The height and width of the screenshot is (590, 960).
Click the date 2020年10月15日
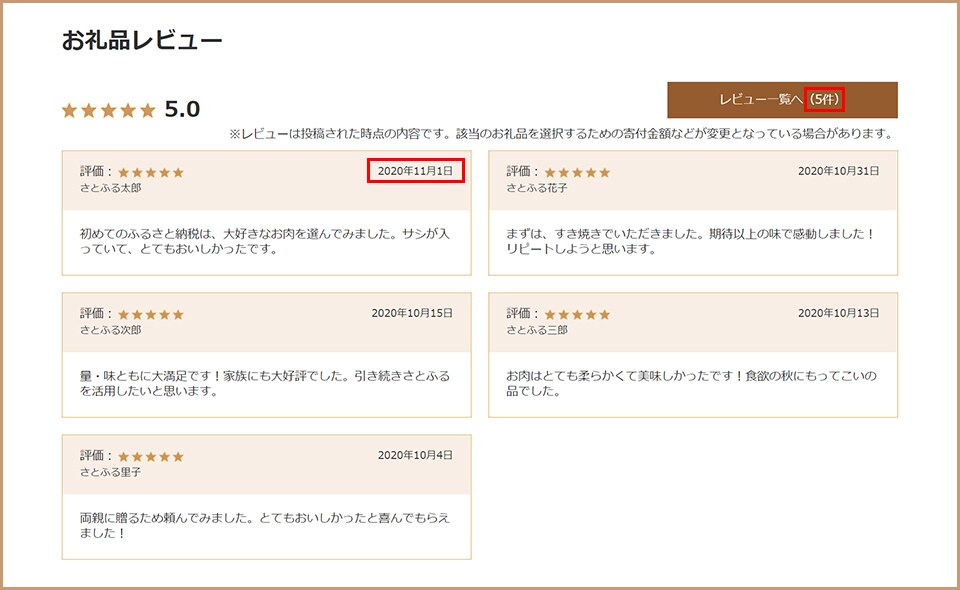412,313
